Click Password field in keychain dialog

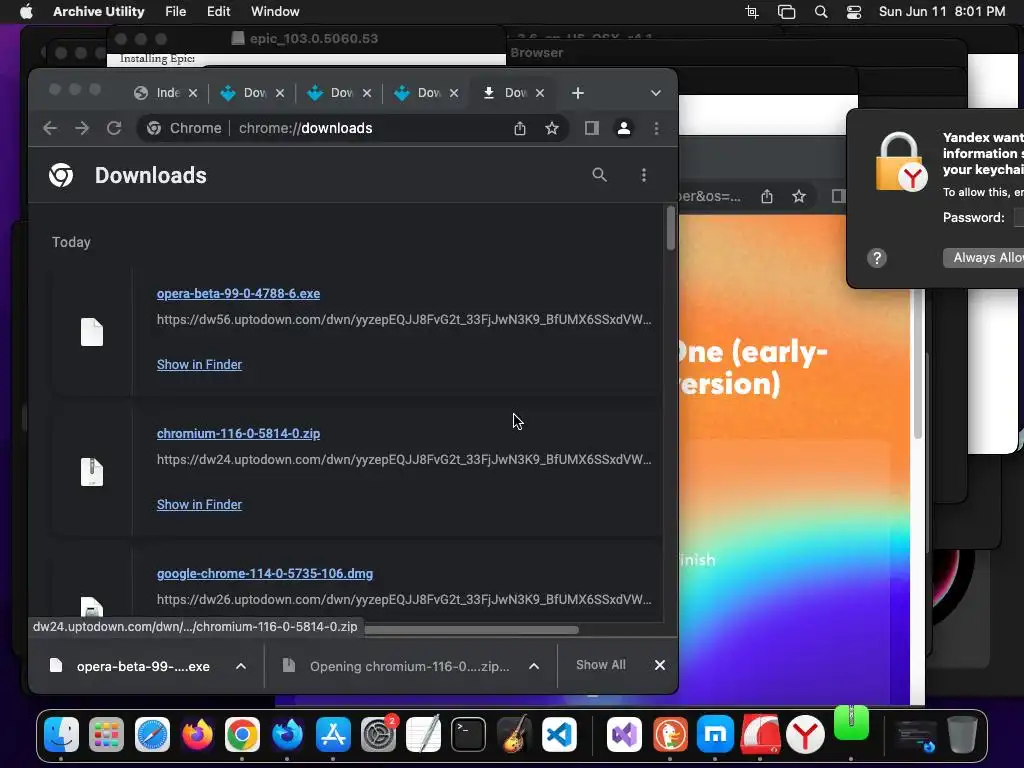pos(1018,217)
